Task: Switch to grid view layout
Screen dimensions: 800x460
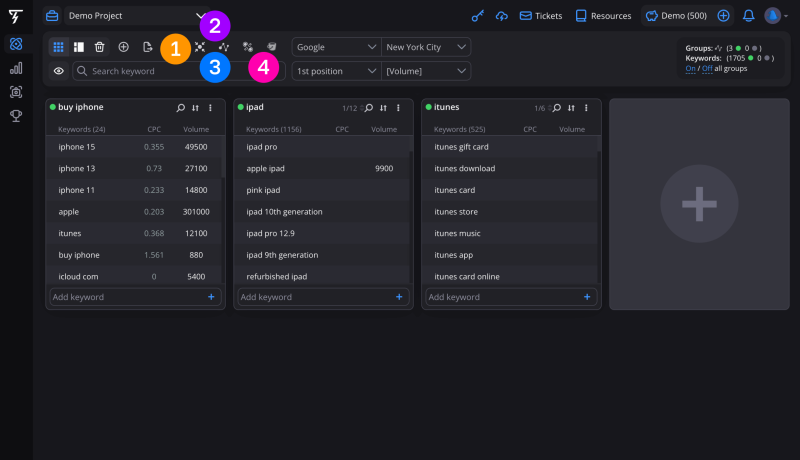Action: tap(58, 47)
